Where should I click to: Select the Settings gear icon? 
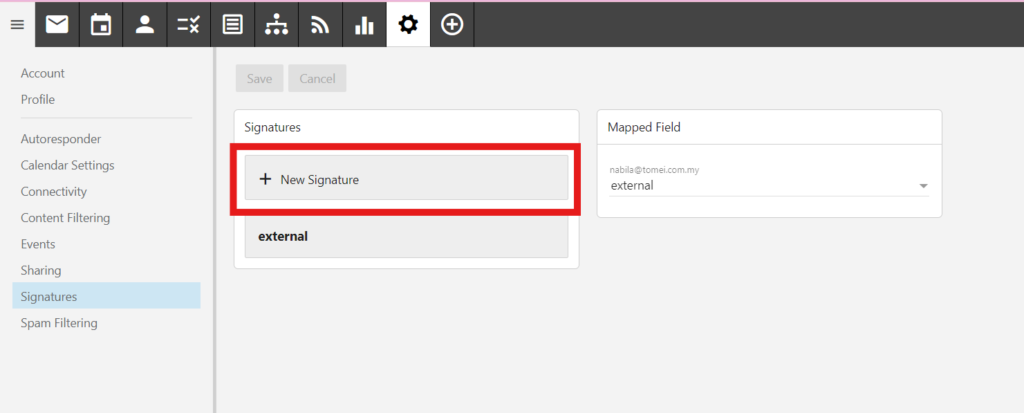pyautogui.click(x=408, y=25)
